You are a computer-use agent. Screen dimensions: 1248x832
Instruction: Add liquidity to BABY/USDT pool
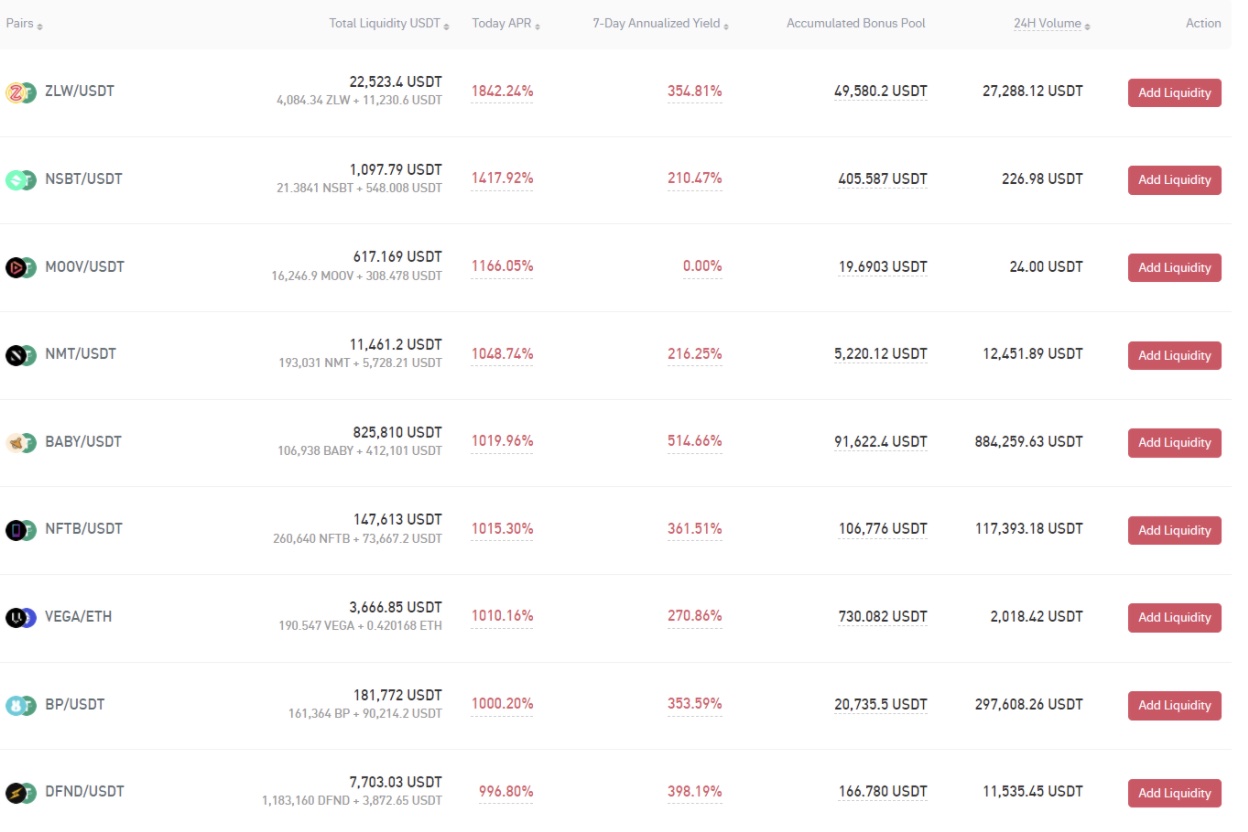[x=1174, y=443]
